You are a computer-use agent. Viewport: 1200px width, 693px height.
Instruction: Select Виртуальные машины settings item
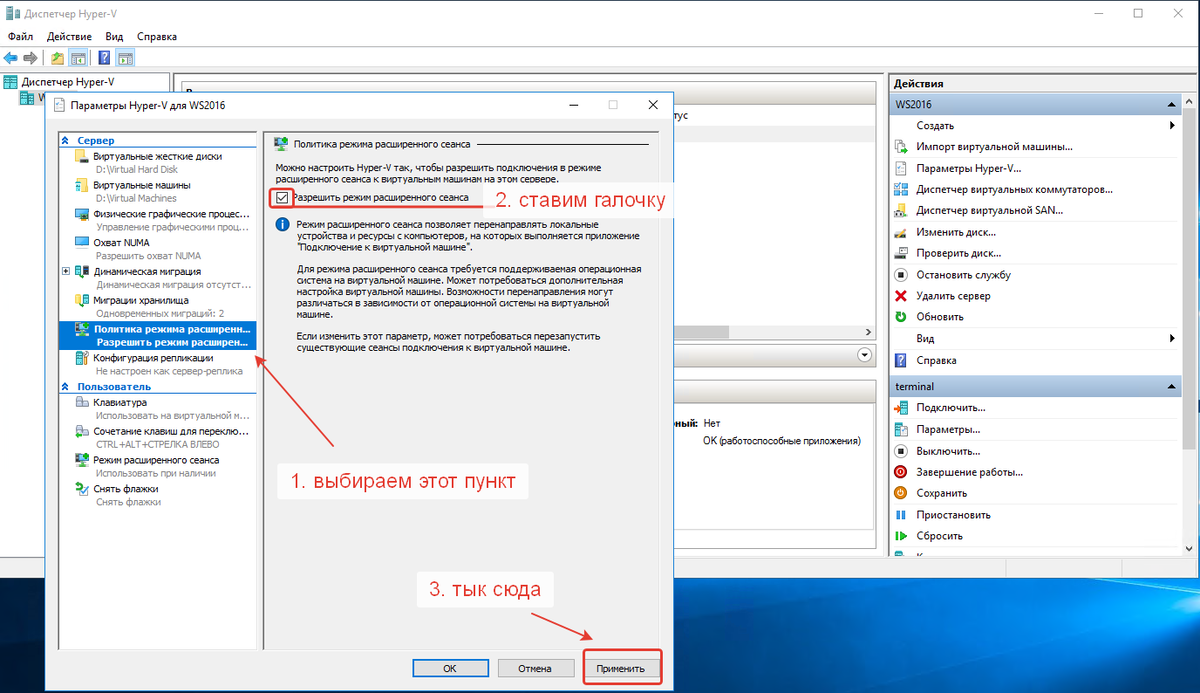(x=141, y=185)
